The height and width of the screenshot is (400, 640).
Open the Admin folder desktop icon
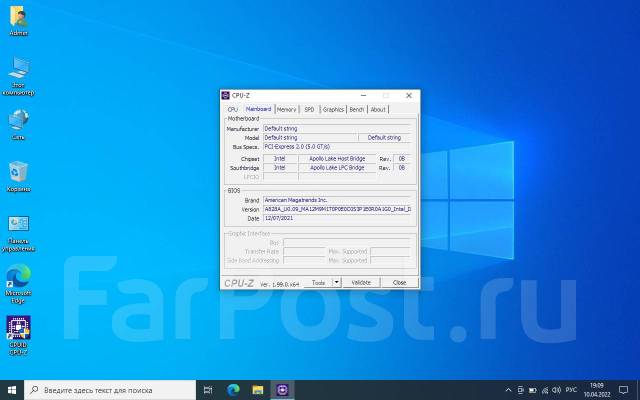(x=18, y=18)
